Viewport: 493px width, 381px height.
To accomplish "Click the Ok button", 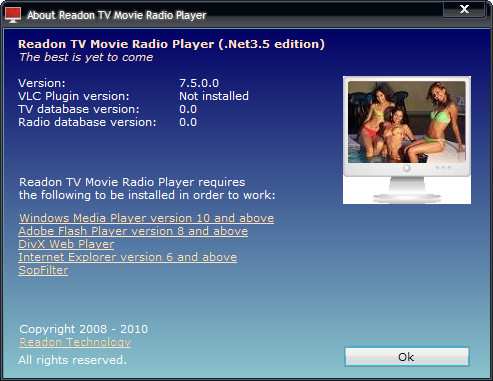I will pyautogui.click(x=407, y=357).
